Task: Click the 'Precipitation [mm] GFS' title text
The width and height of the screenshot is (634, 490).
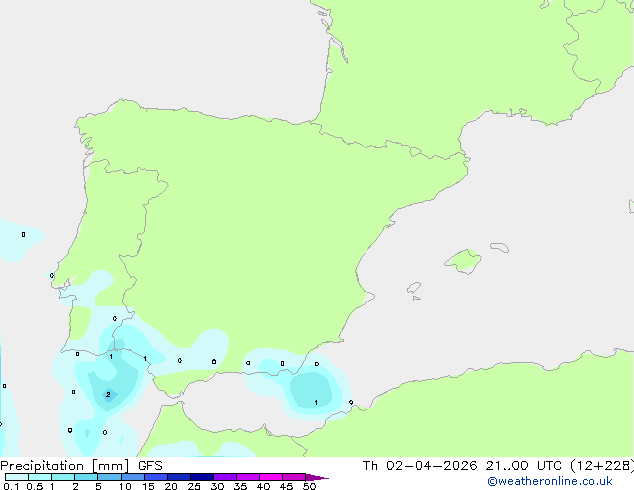Action: pyautogui.click(x=81, y=466)
